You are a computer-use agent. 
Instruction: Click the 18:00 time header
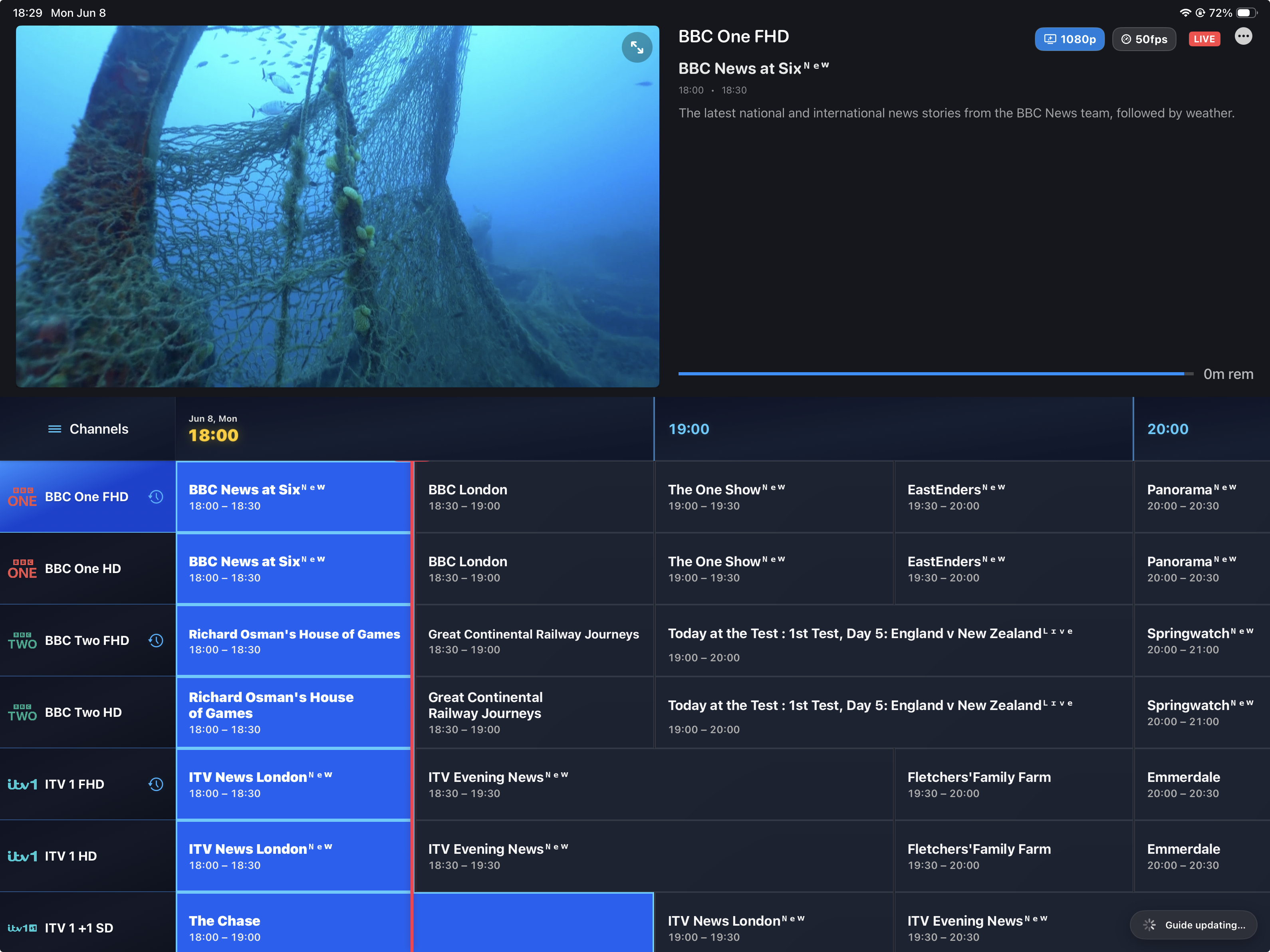tap(213, 435)
